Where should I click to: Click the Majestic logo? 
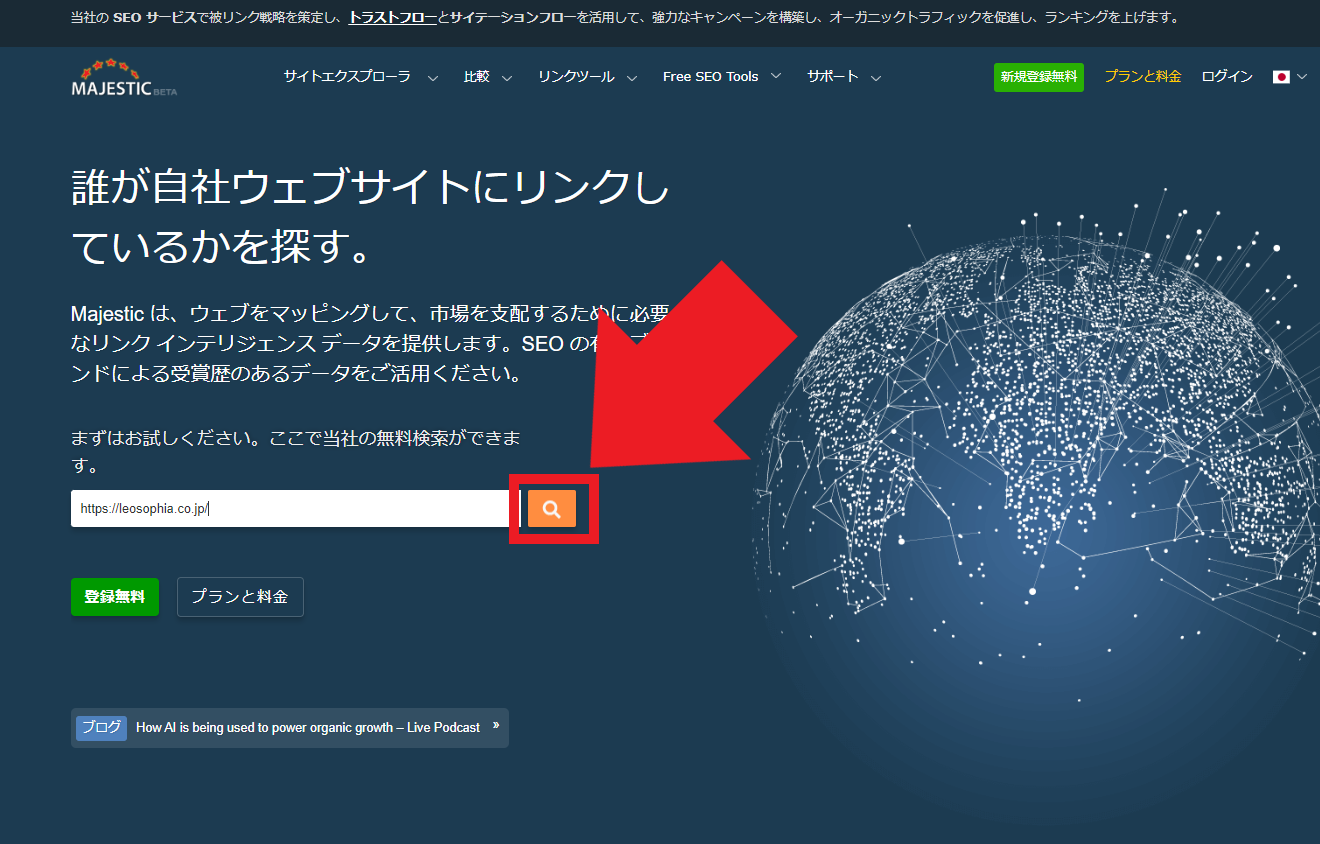click(x=124, y=78)
